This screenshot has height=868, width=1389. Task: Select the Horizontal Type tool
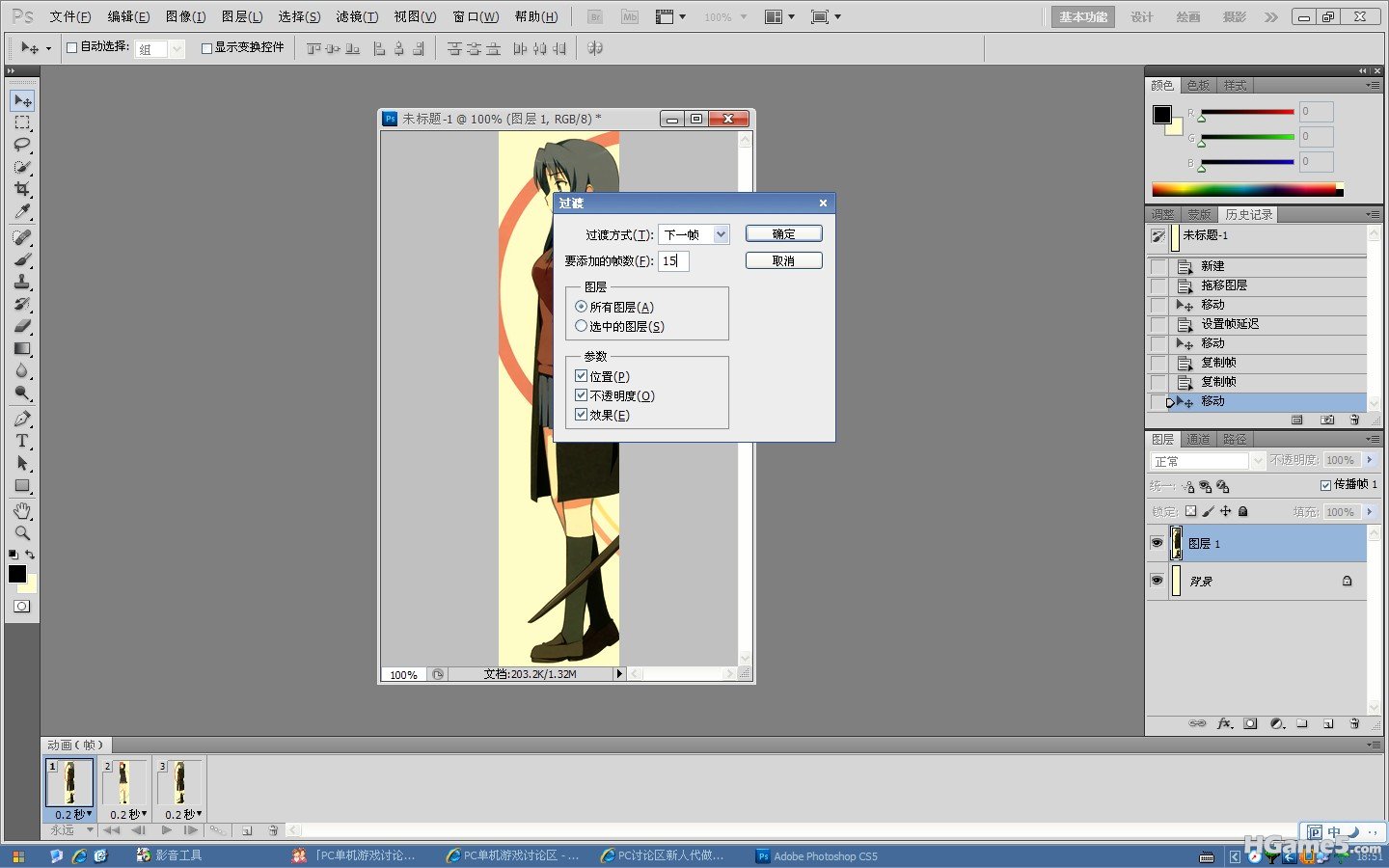22,442
